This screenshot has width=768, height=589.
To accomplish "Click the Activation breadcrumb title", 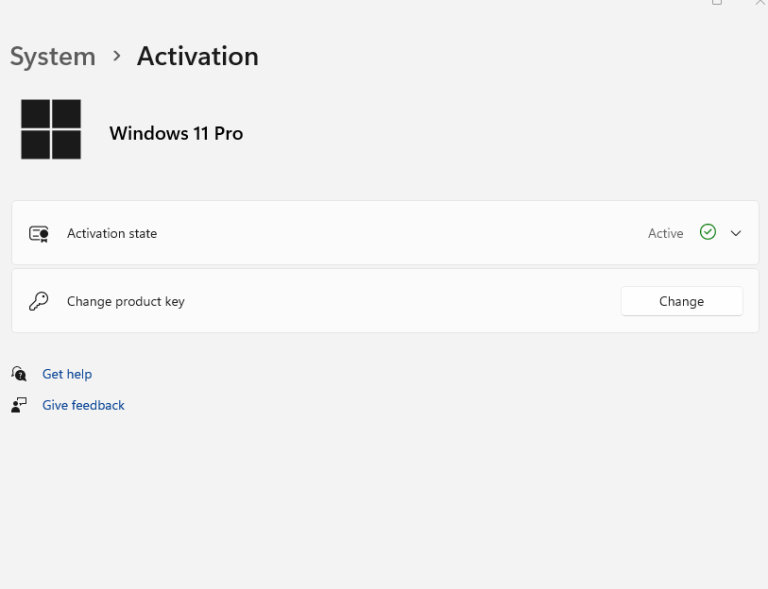I will coord(198,56).
